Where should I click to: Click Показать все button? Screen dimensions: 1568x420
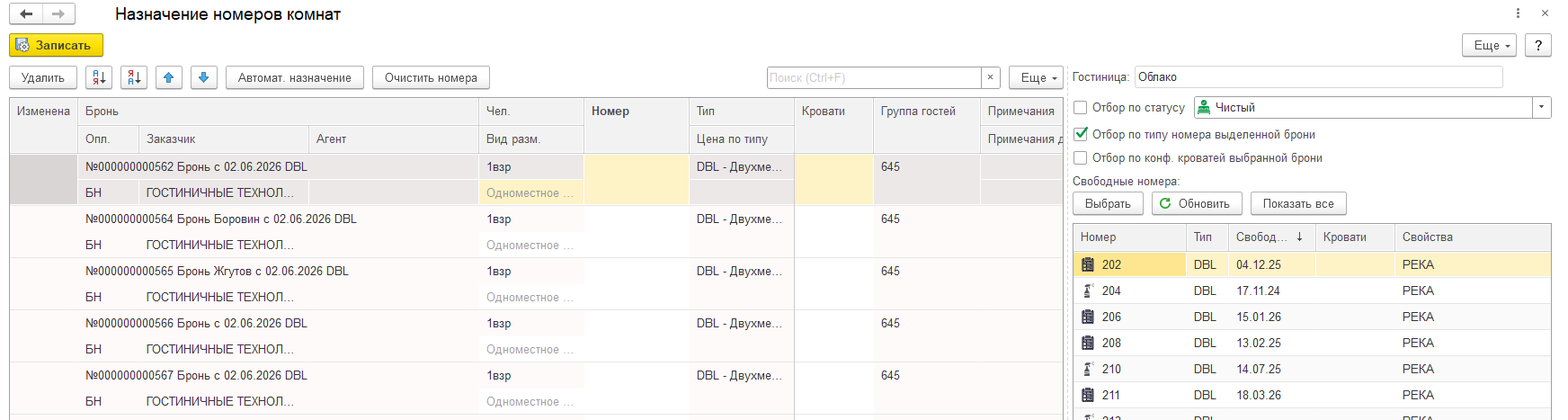pos(1298,203)
